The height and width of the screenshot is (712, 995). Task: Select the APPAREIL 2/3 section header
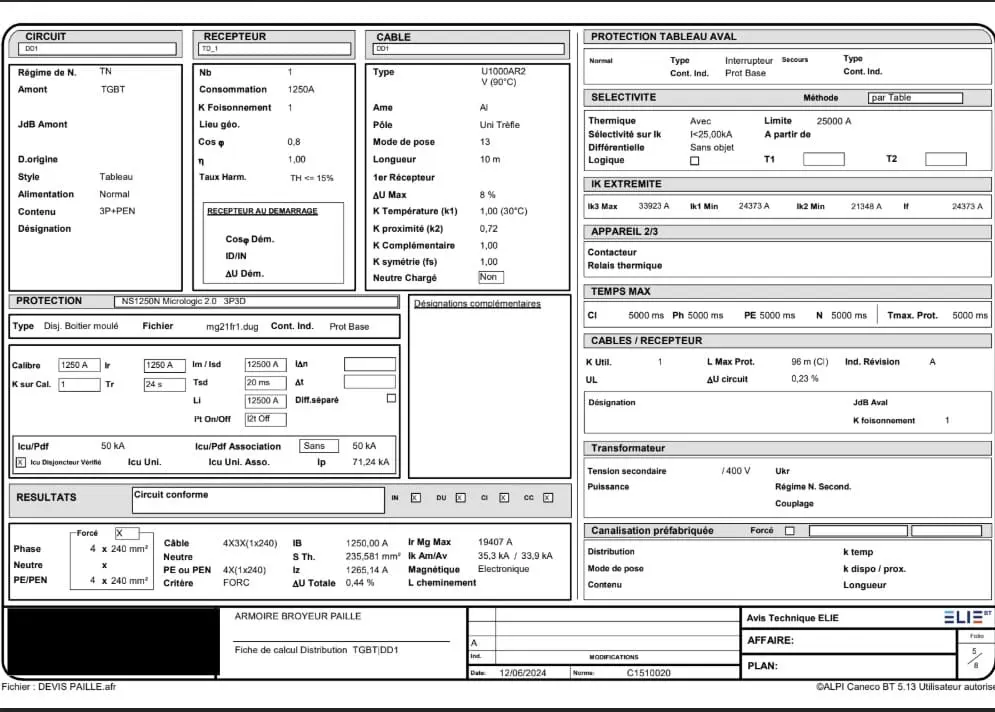click(x=787, y=232)
